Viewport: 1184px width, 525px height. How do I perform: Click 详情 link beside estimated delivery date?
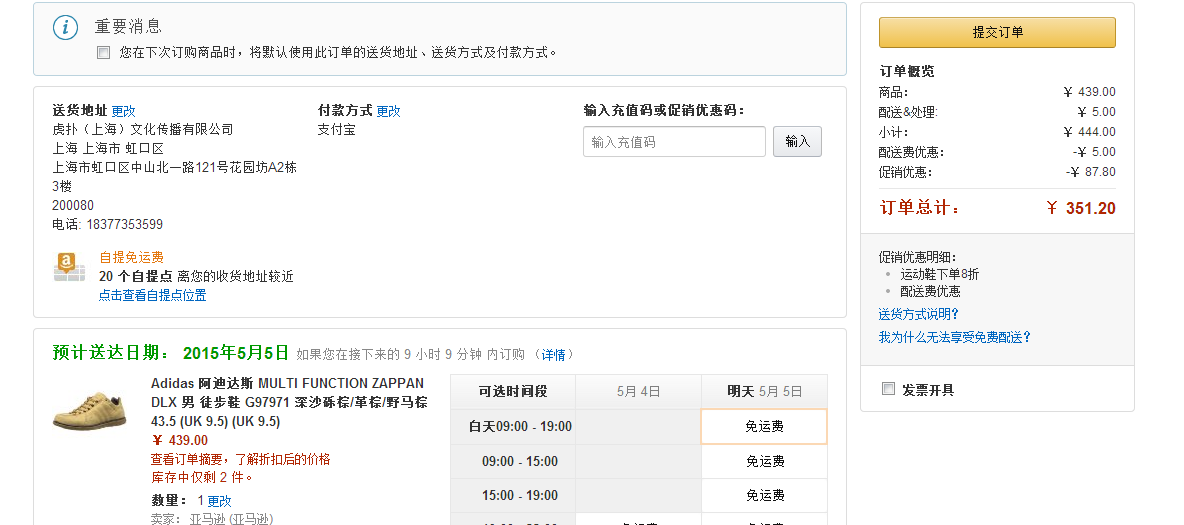point(553,354)
